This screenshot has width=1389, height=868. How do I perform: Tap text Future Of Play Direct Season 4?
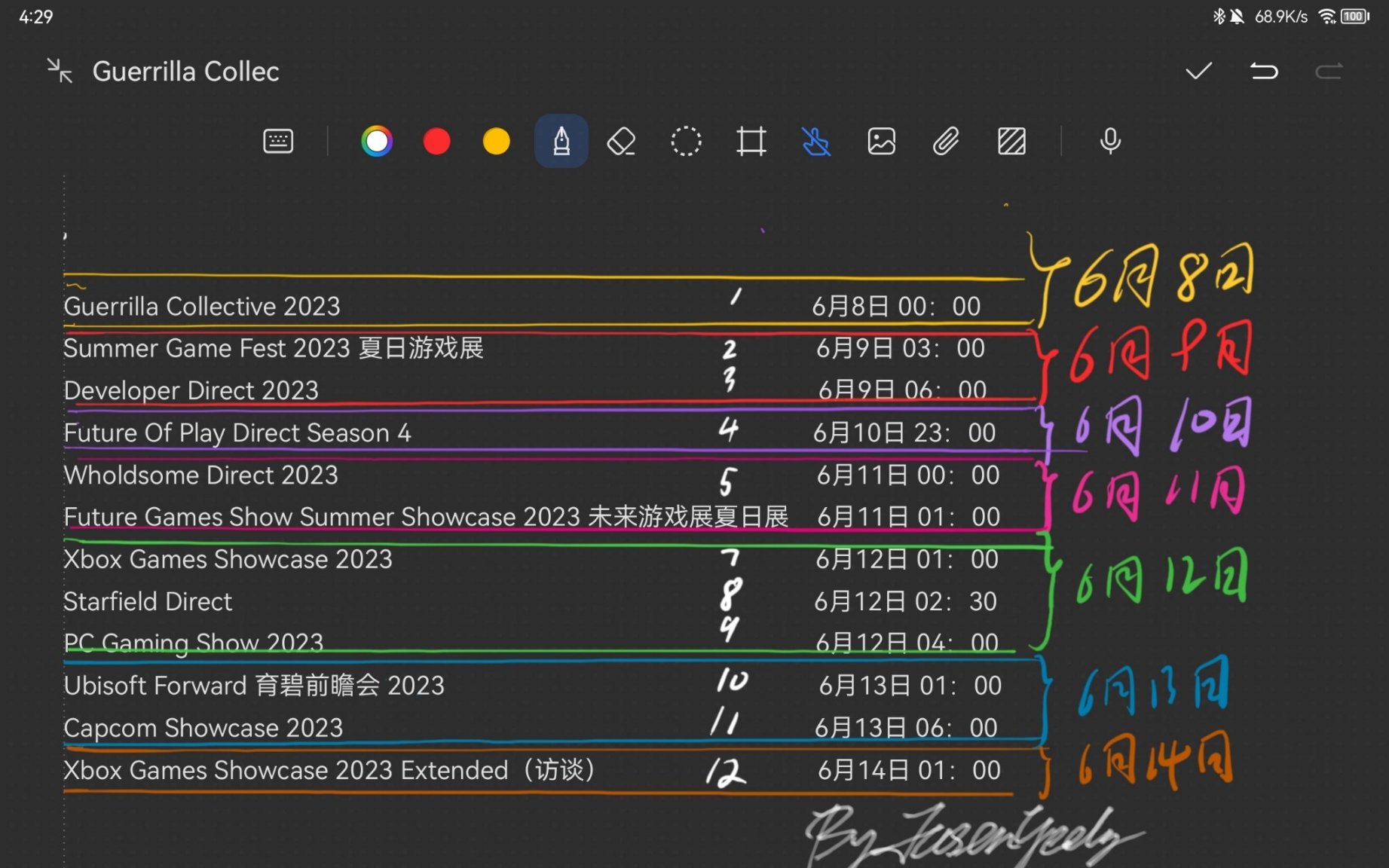click(237, 433)
